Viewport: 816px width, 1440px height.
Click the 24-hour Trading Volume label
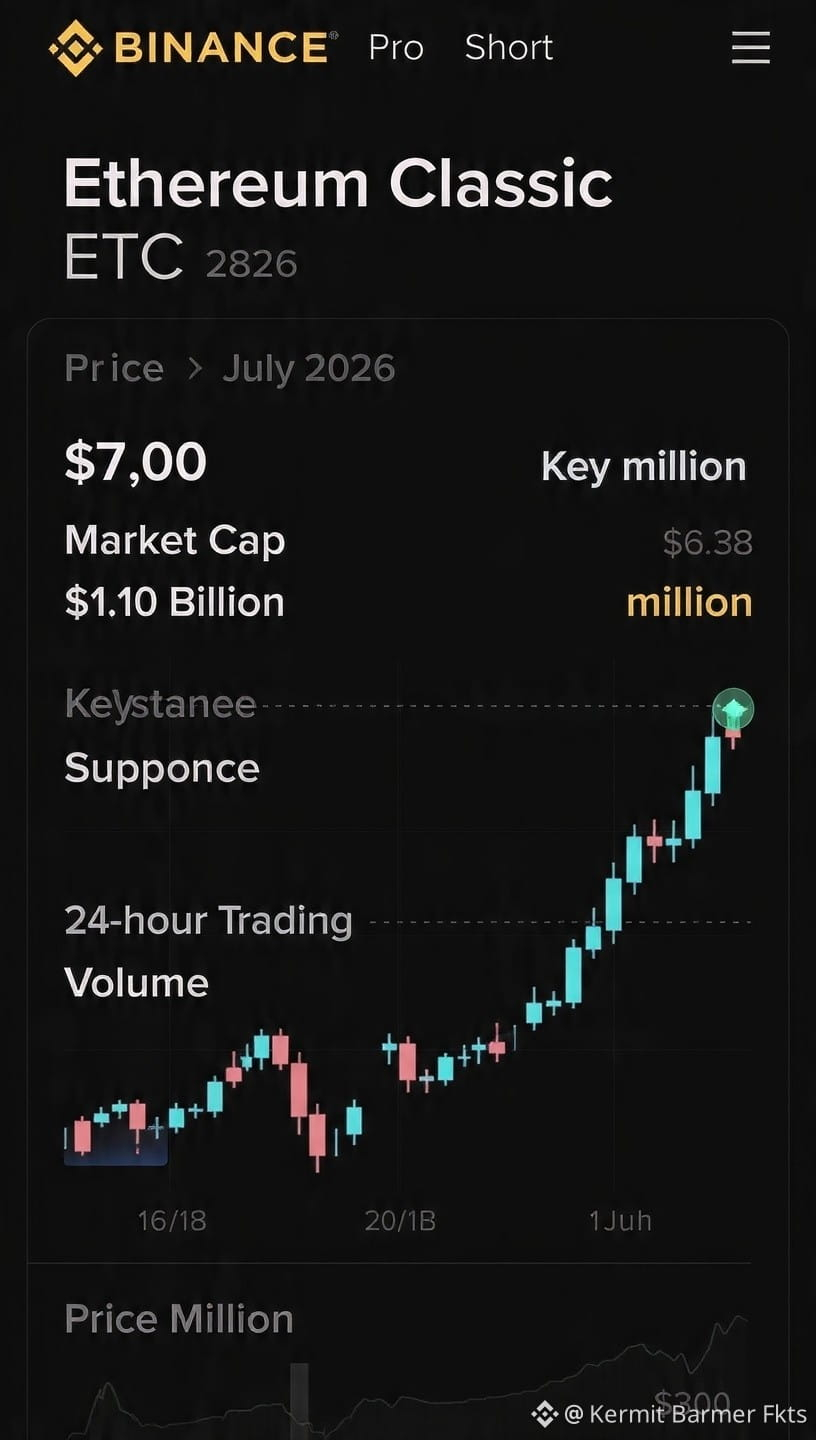point(208,951)
